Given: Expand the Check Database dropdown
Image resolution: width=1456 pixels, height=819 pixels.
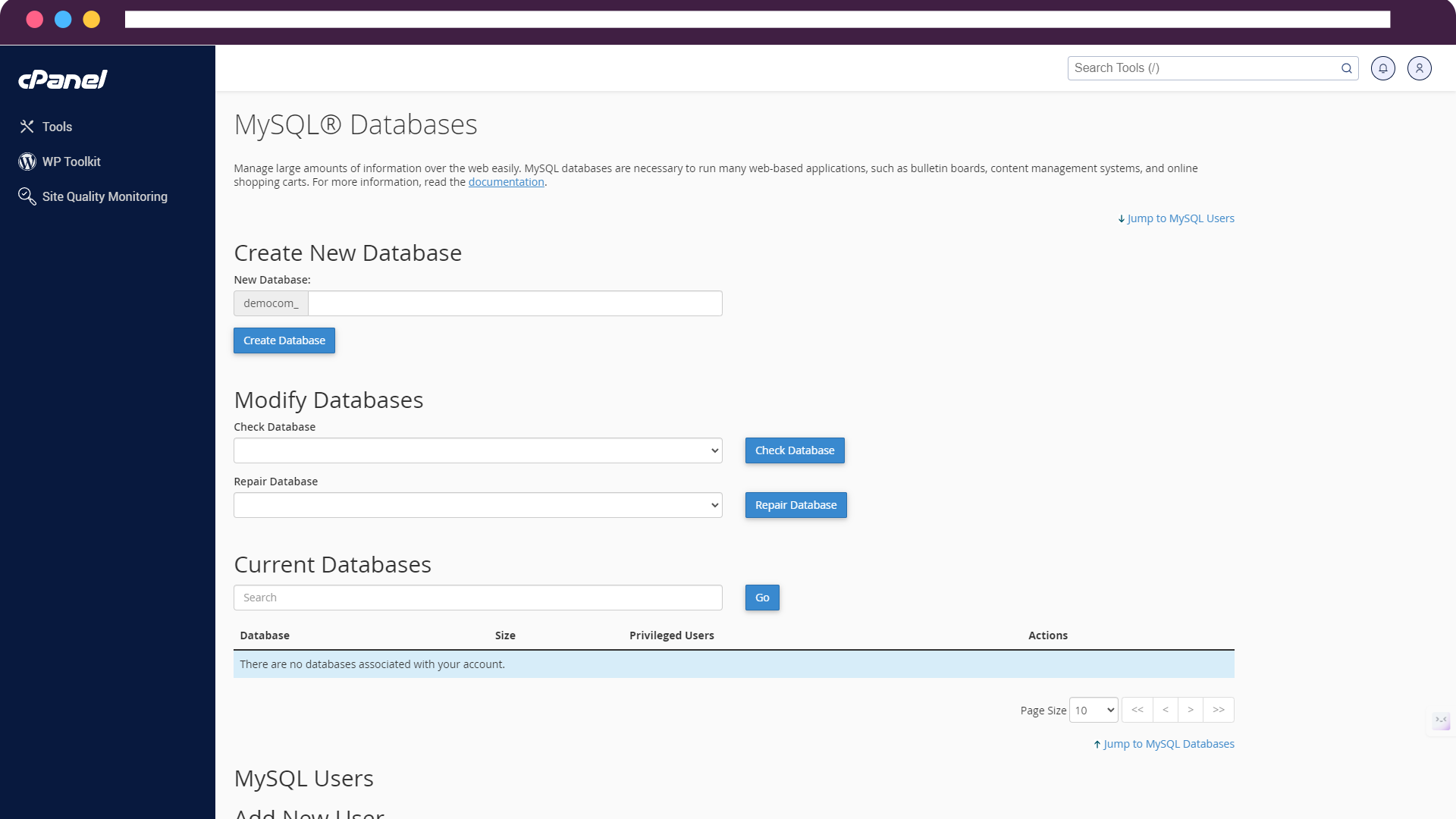Looking at the screenshot, I should 478,450.
